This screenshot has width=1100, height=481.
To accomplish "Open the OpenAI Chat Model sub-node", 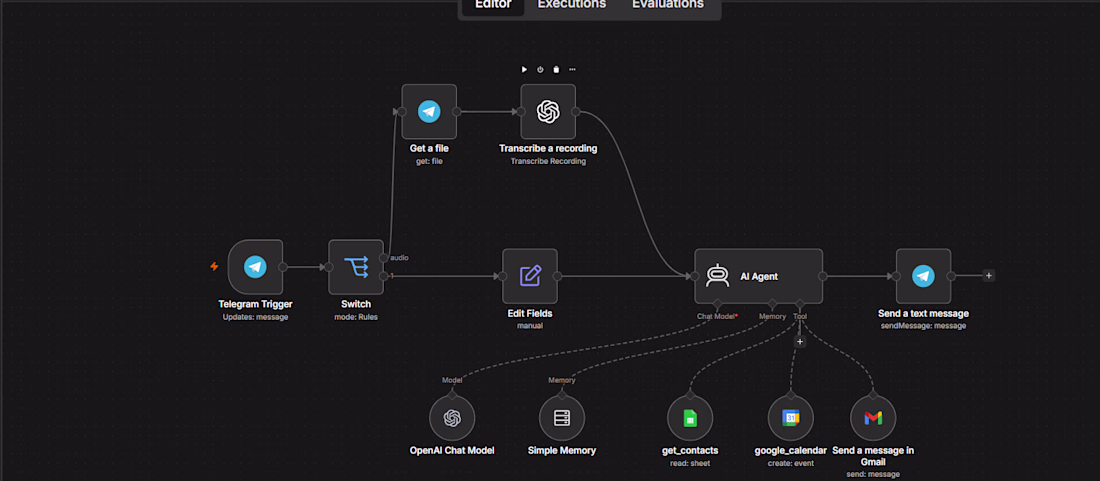I will [x=452, y=419].
